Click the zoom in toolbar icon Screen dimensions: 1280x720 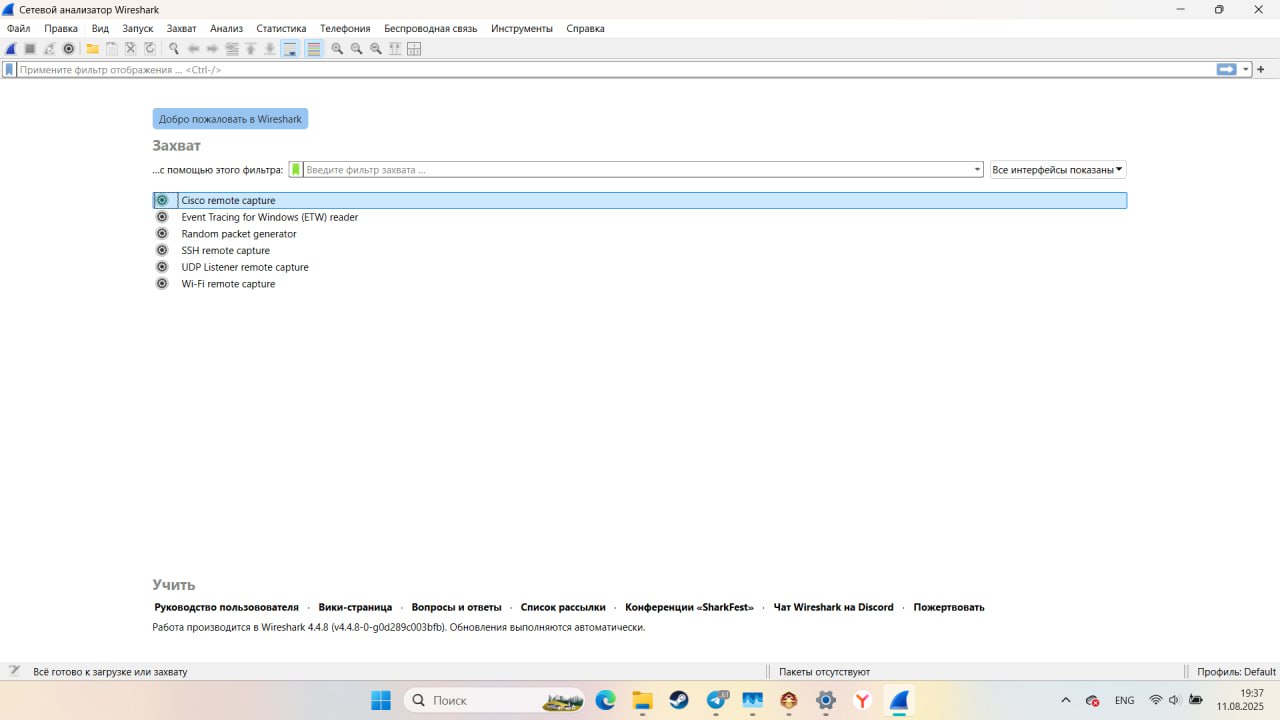[337, 49]
